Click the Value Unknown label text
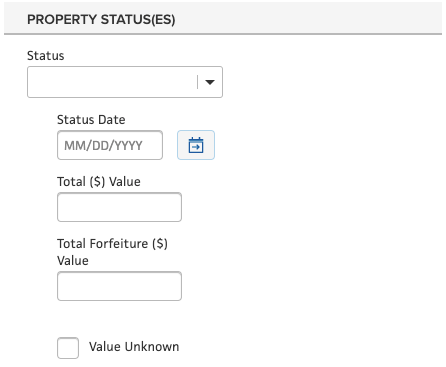Image resolution: width=446 pixels, height=367 pixels. pos(134,347)
